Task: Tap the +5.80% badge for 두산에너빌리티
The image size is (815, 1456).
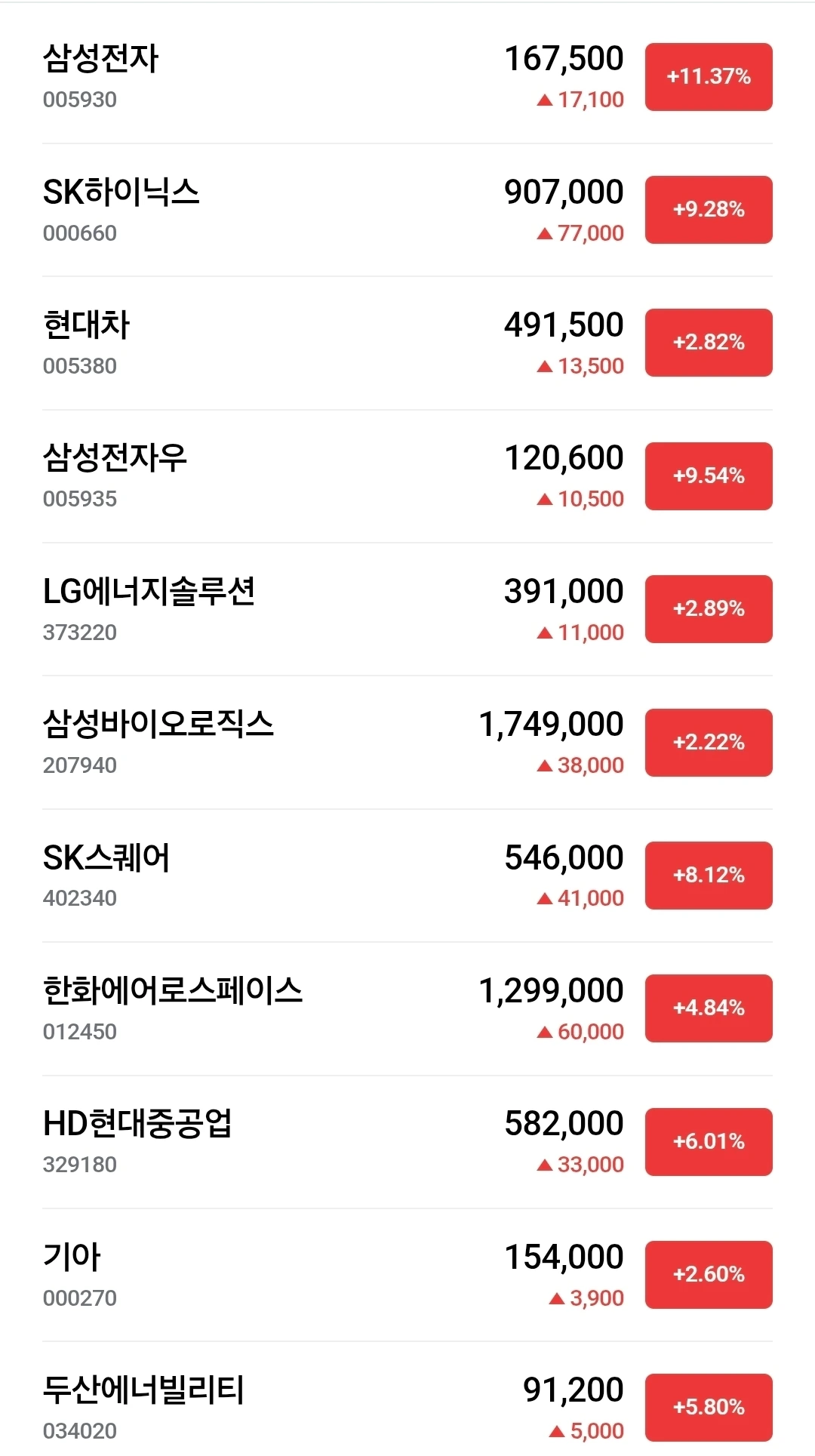Action: click(709, 1408)
